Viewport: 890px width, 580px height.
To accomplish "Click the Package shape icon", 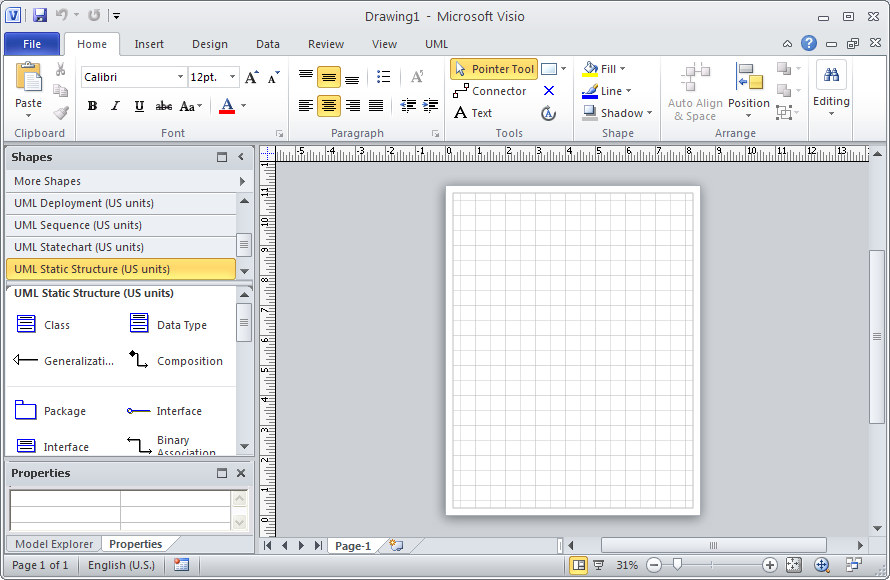I will point(26,409).
